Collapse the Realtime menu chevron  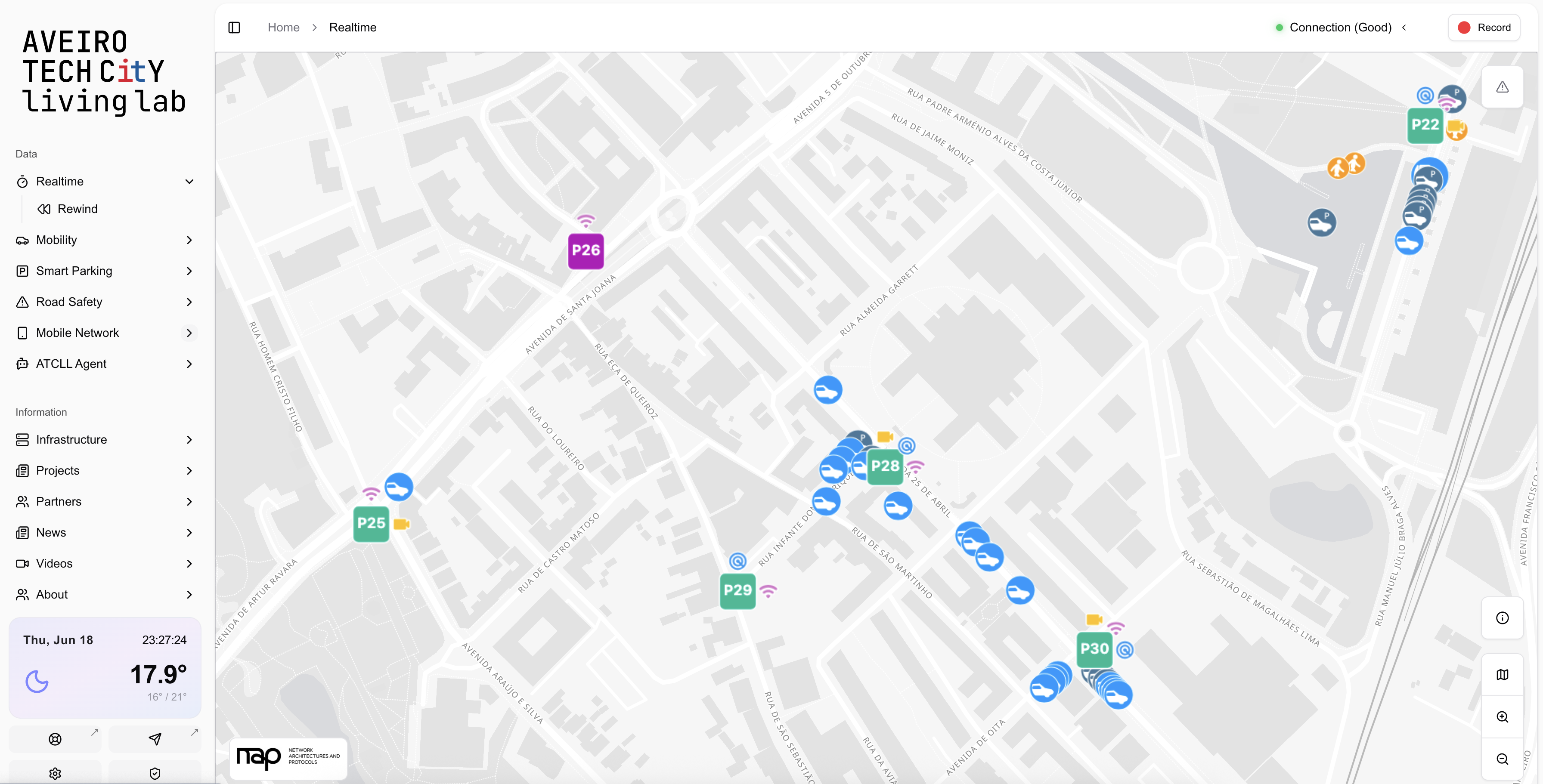click(189, 181)
